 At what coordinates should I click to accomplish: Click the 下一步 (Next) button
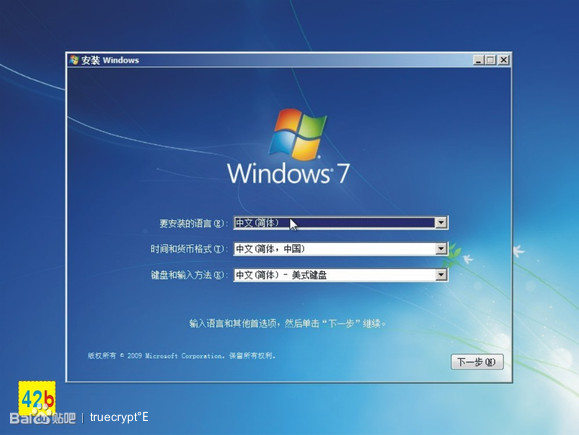477,362
